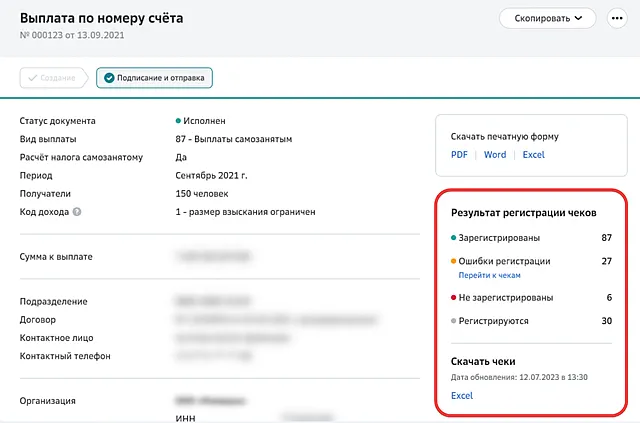640x423 pixels.
Task: Click the Результат регистрации чеков heading
Action: coord(523,213)
